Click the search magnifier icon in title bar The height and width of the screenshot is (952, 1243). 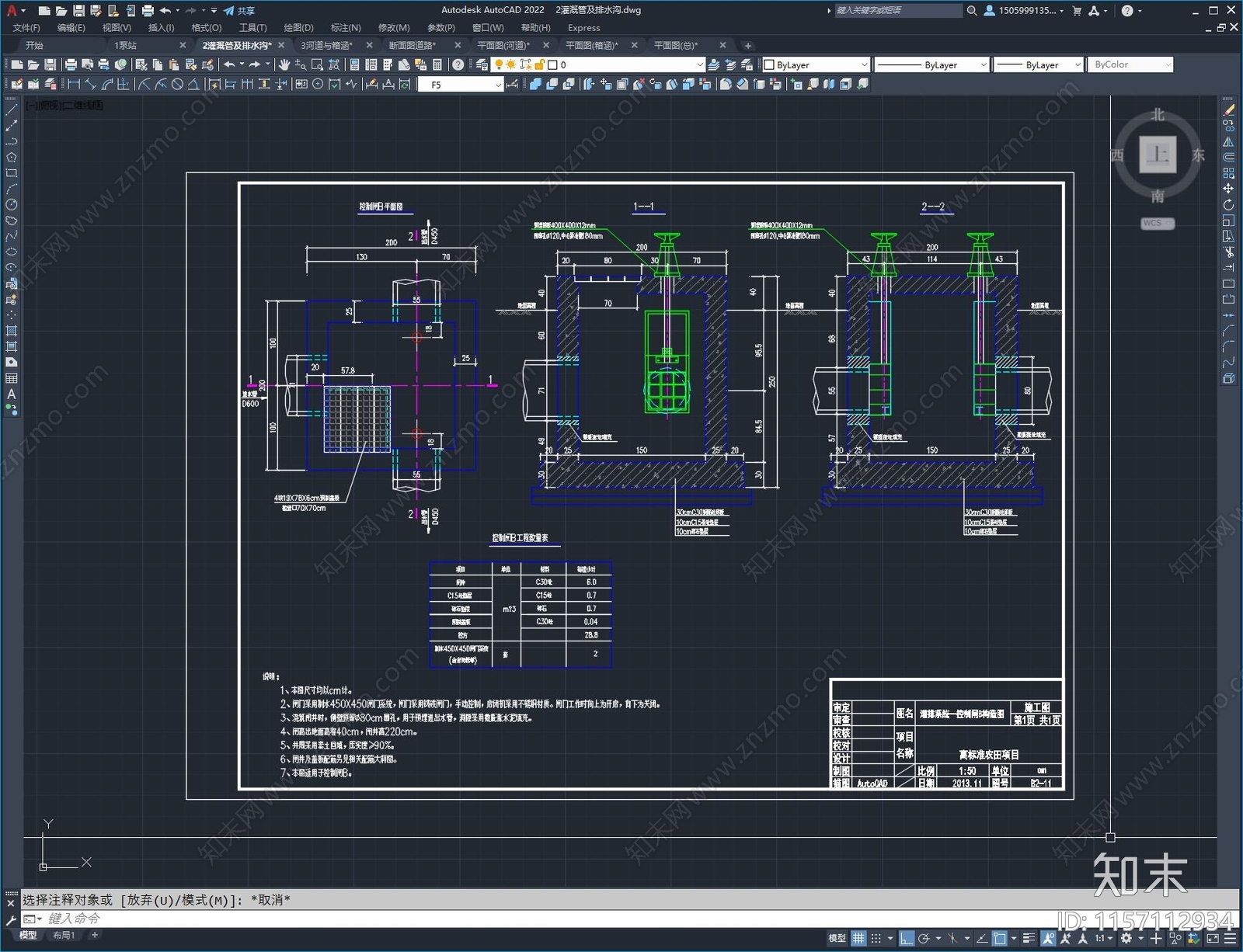click(972, 11)
